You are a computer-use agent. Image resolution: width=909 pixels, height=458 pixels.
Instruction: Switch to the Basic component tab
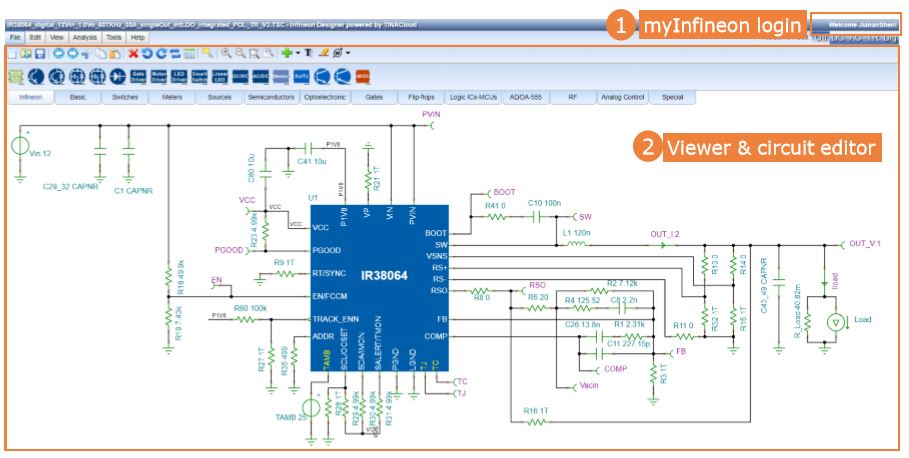click(78, 97)
